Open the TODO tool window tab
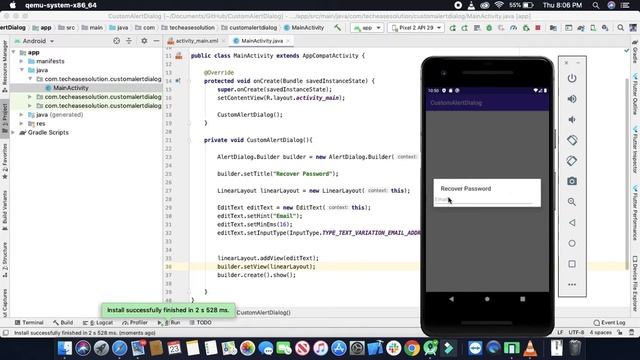The image size is (640, 360). pyautogui.click(x=201, y=322)
